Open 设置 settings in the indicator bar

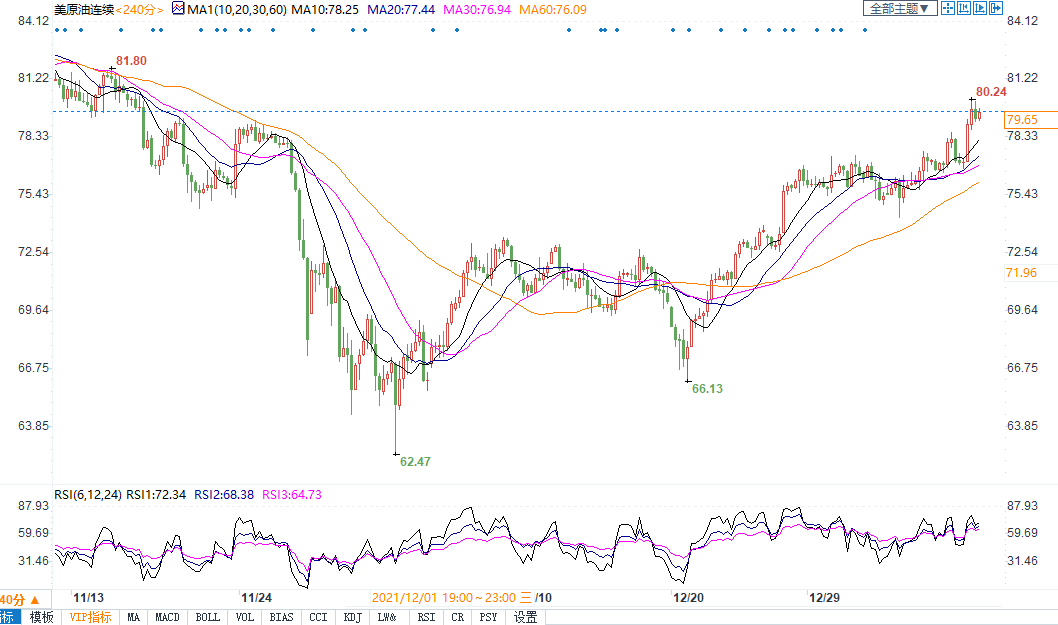click(x=525, y=617)
